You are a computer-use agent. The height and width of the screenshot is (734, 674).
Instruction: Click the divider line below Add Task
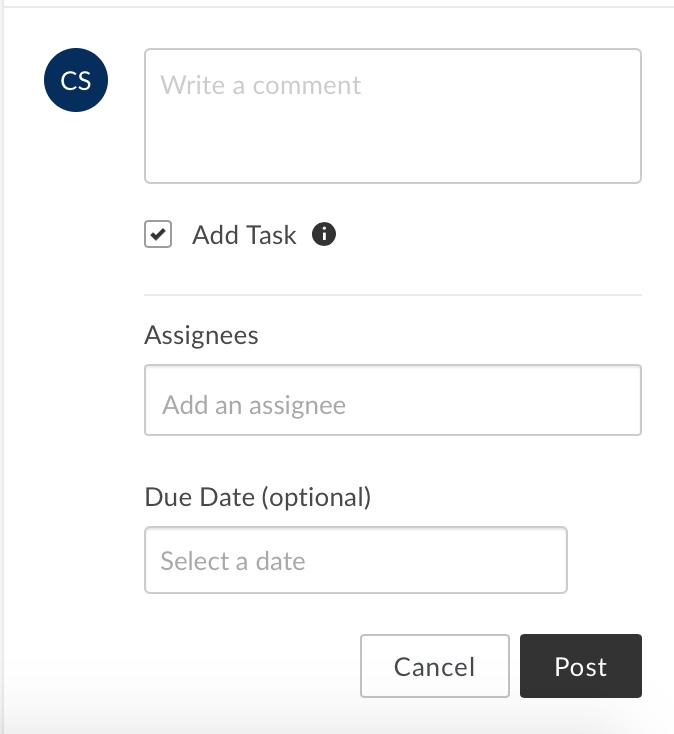[393, 295]
